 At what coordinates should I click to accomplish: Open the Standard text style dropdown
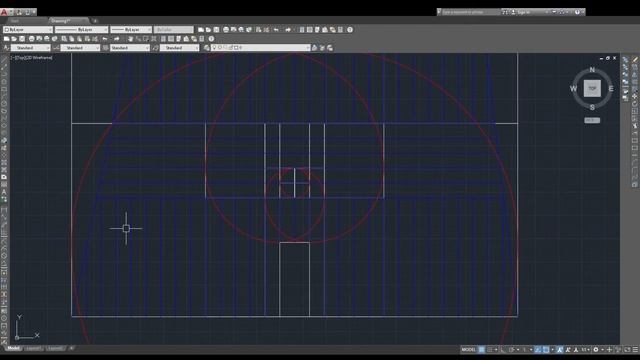point(30,48)
